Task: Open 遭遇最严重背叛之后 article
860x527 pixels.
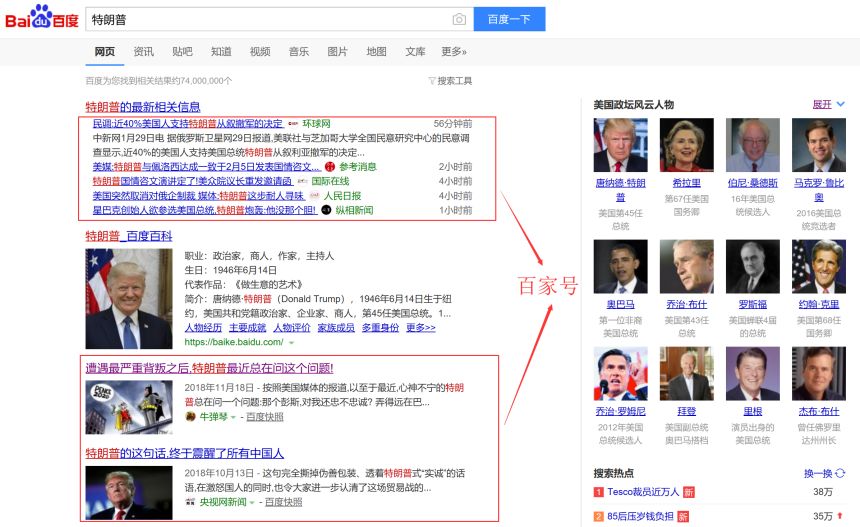Action: tap(209, 368)
